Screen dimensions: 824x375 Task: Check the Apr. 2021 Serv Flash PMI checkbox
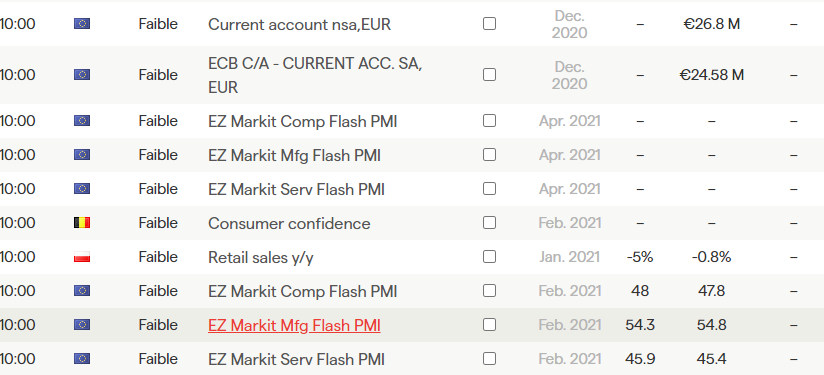489,189
